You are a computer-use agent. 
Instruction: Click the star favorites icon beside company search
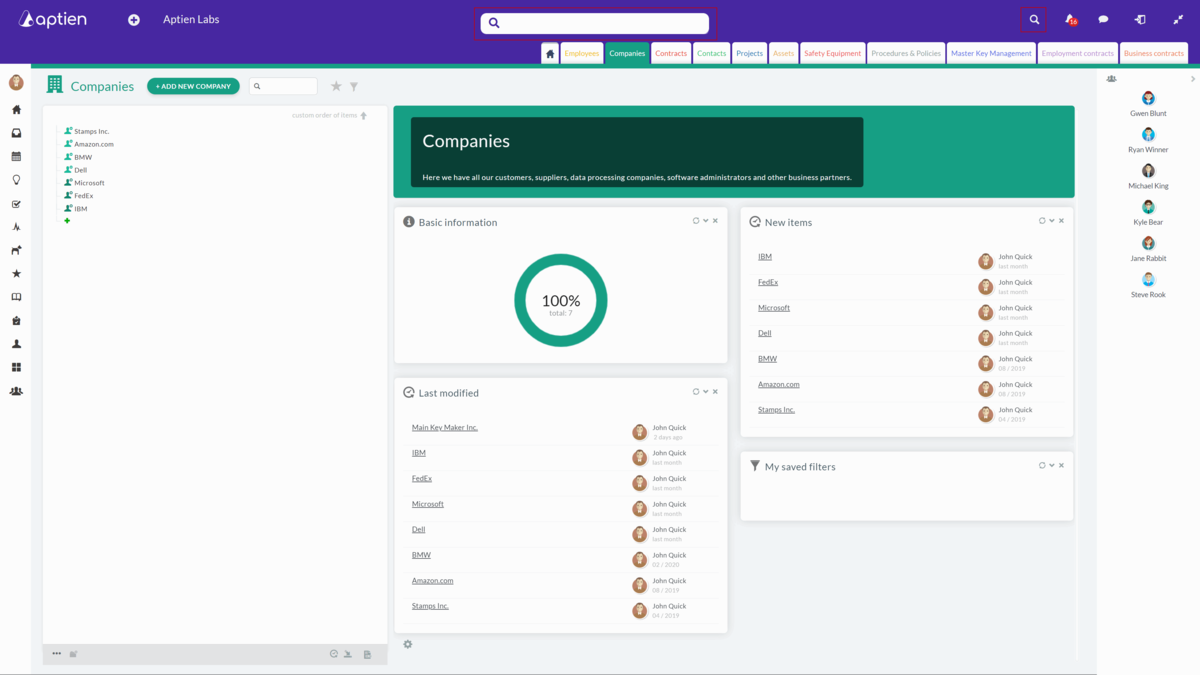pos(336,87)
